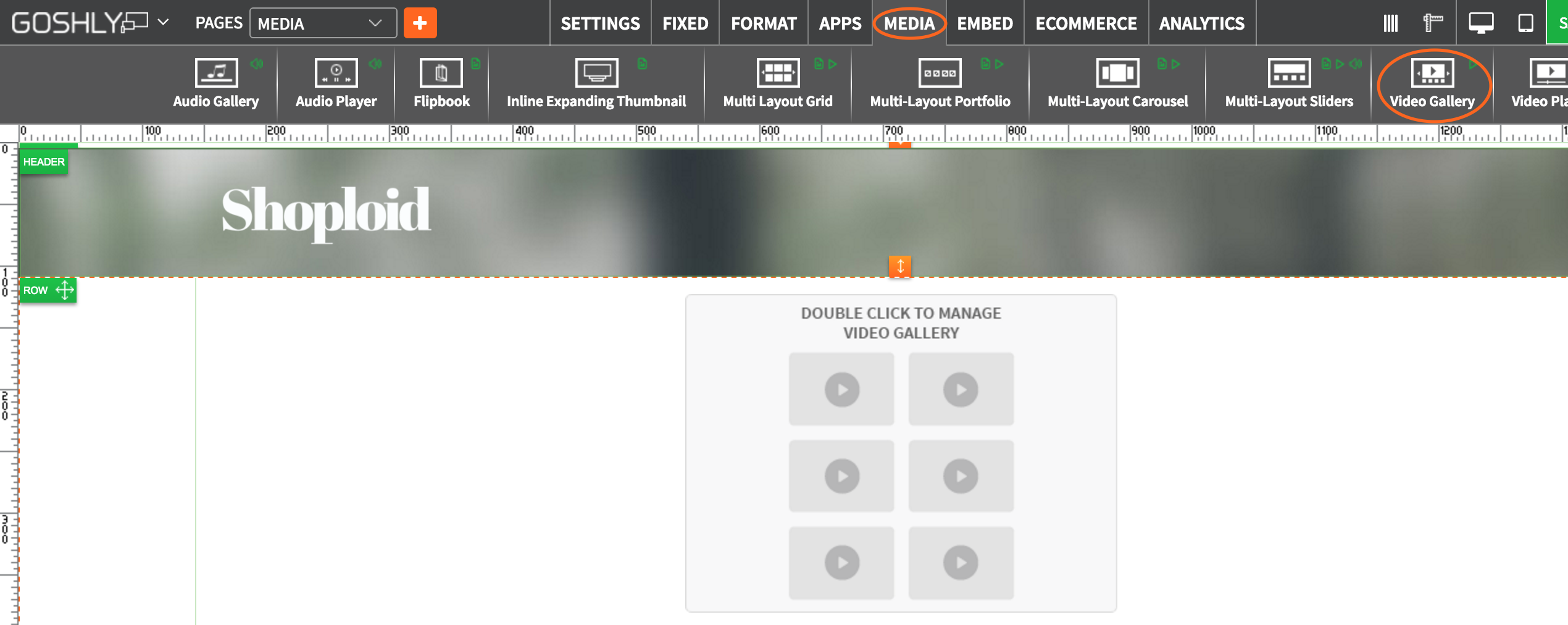Add the Multi-Layout Sliders widget
The image size is (1568, 625).
point(1289,84)
